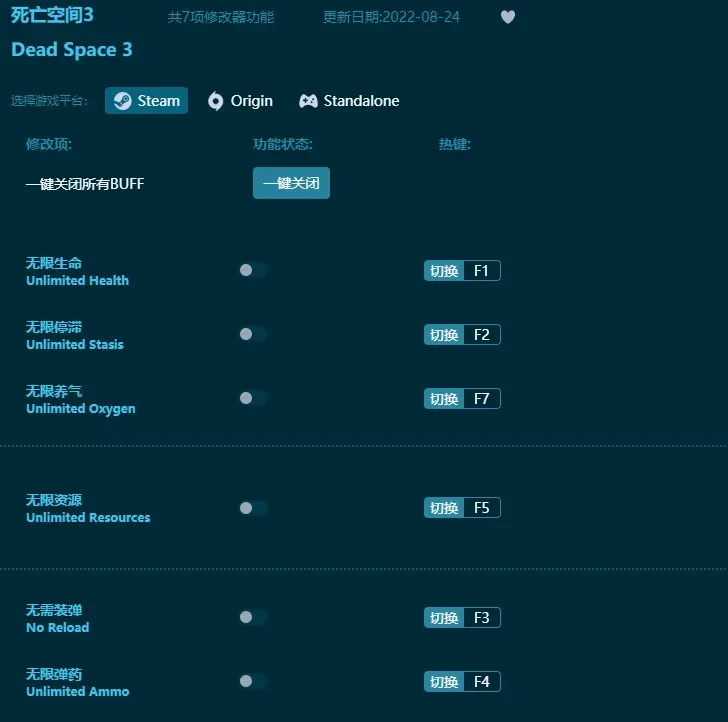Image resolution: width=728 pixels, height=722 pixels.
Task: Click 切换 button for F3 hotkey
Action: pyautogui.click(x=444, y=618)
